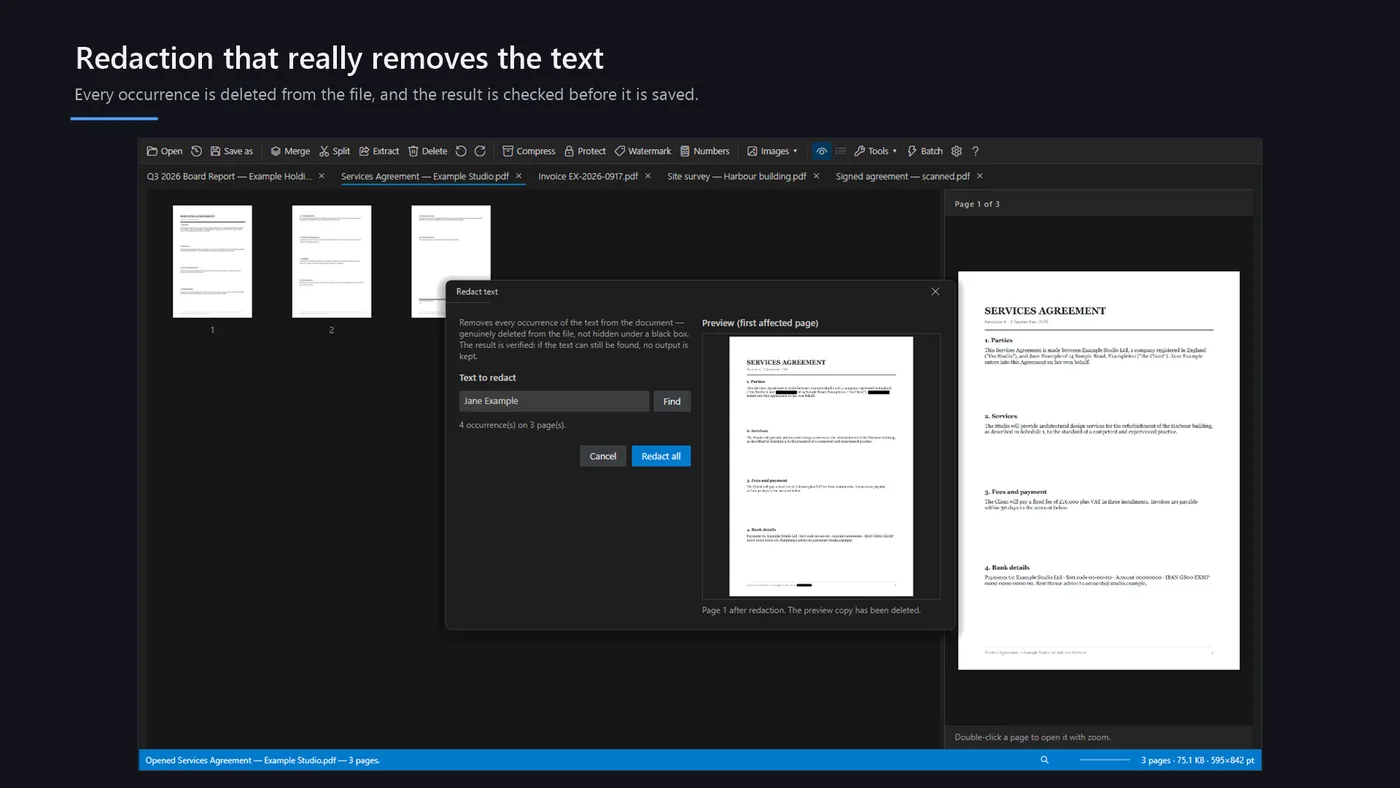
Task: Click the "Page 1 of 3" label
Action: tap(977, 204)
